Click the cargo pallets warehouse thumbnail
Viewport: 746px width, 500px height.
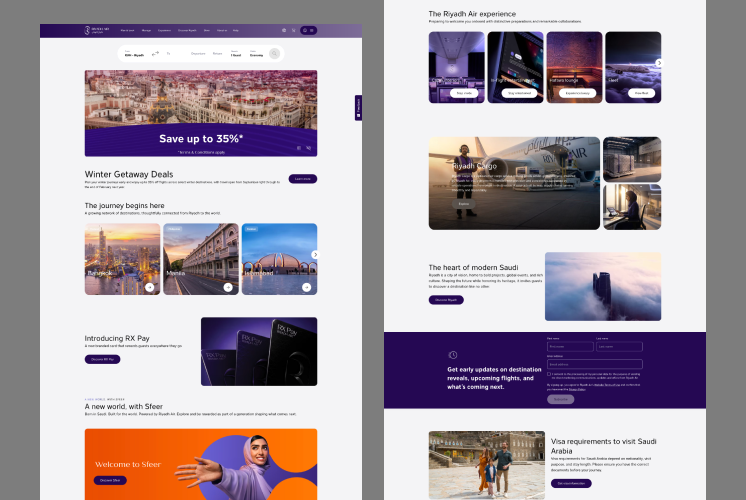pyautogui.click(x=632, y=159)
